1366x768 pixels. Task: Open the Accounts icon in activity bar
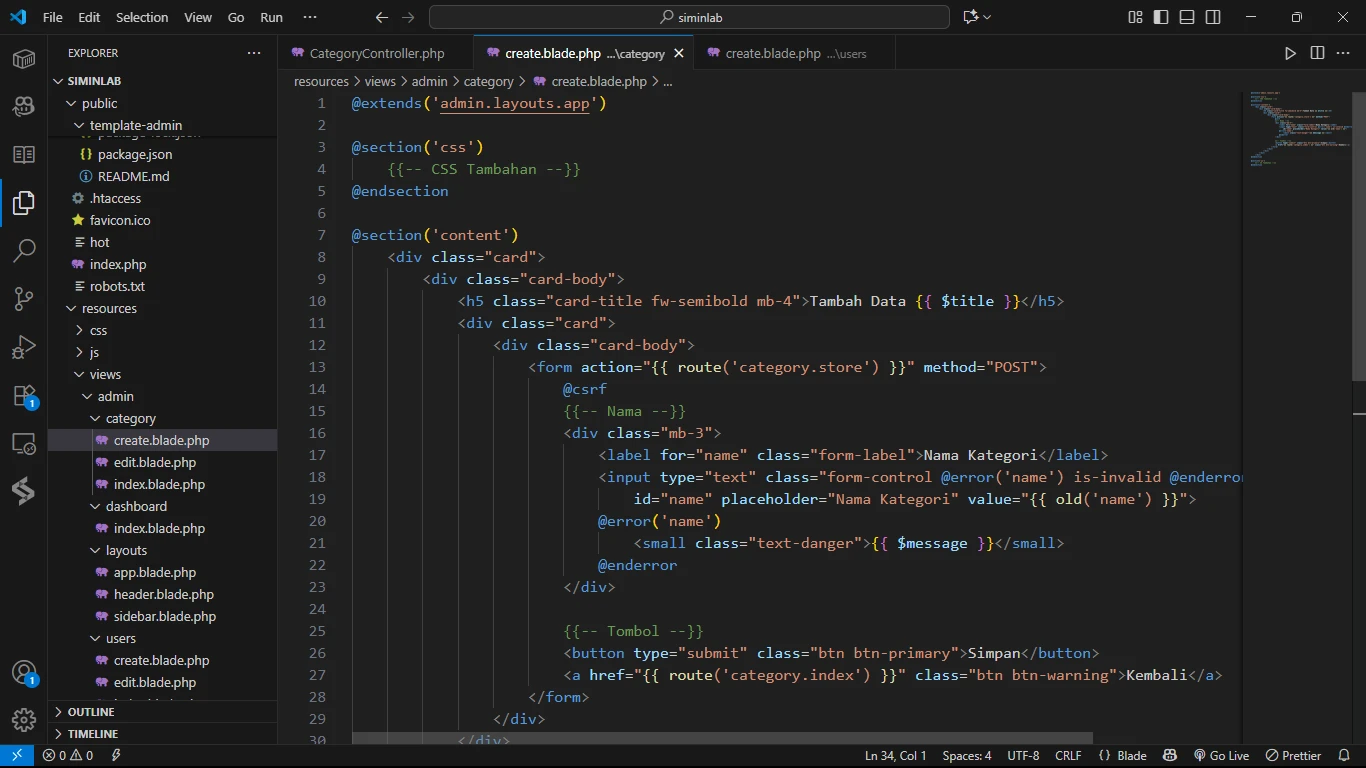(x=24, y=672)
